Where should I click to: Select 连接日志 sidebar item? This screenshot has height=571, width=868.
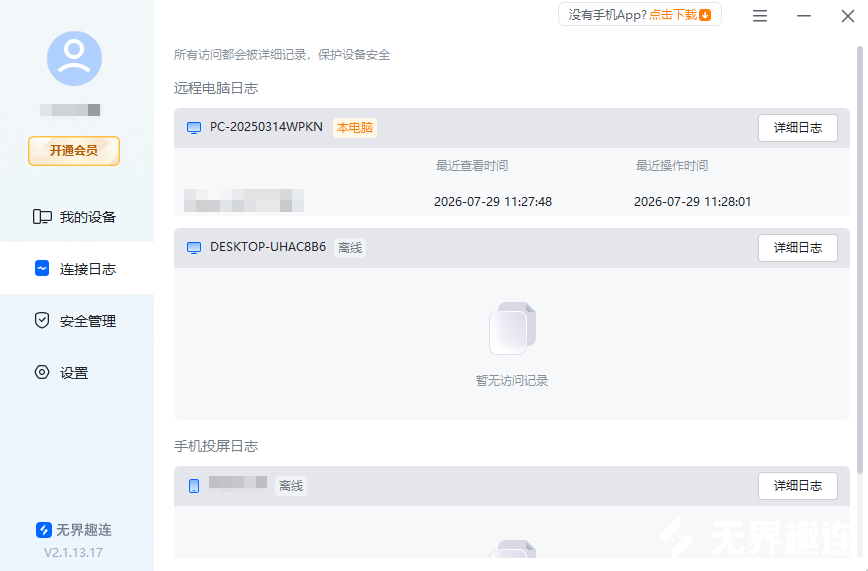pos(77,269)
